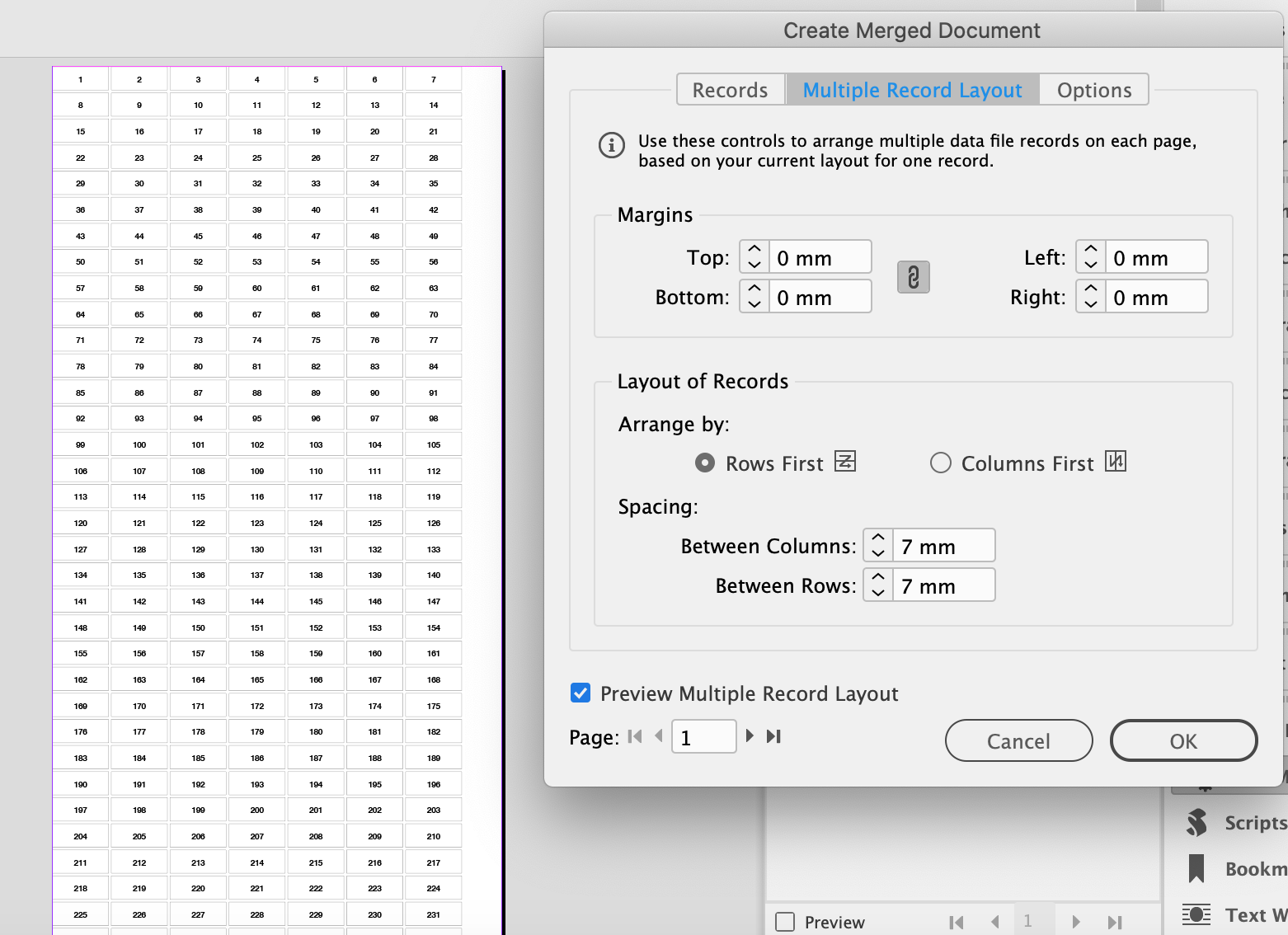
Task: Switch to the Records tab
Action: click(x=731, y=90)
